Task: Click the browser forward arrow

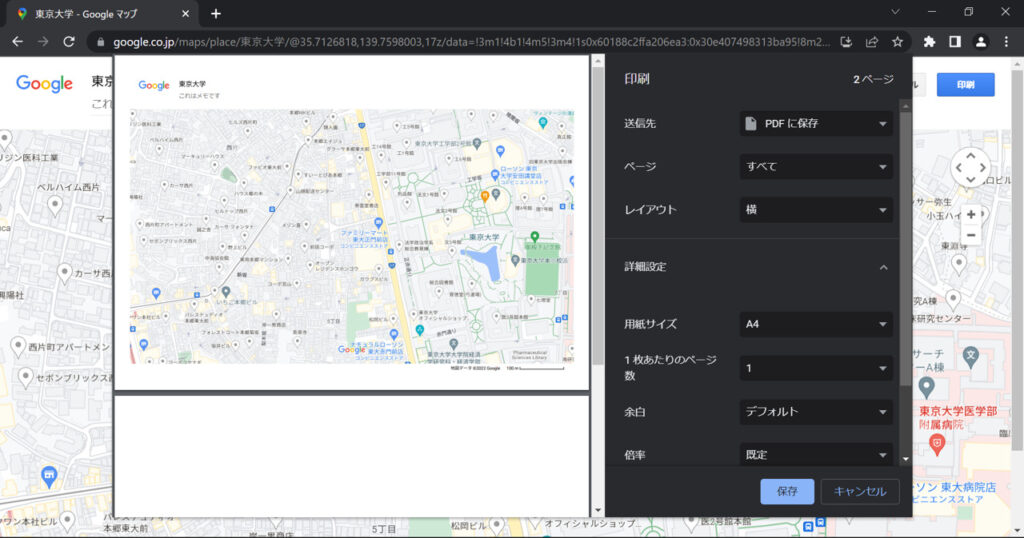Action: pos(43,42)
